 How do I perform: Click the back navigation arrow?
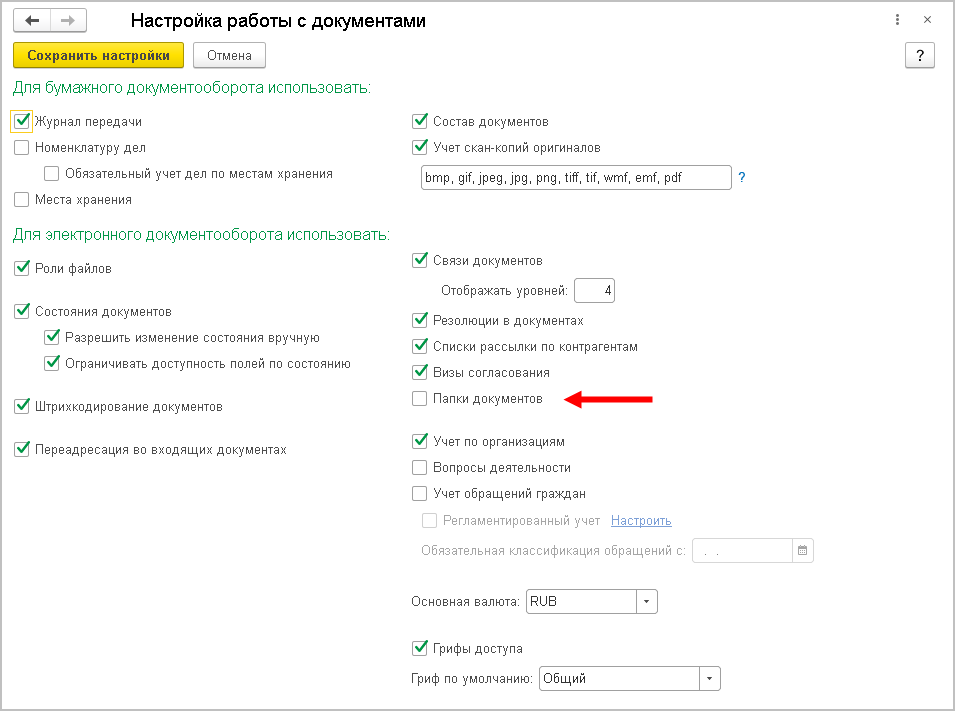tap(32, 21)
